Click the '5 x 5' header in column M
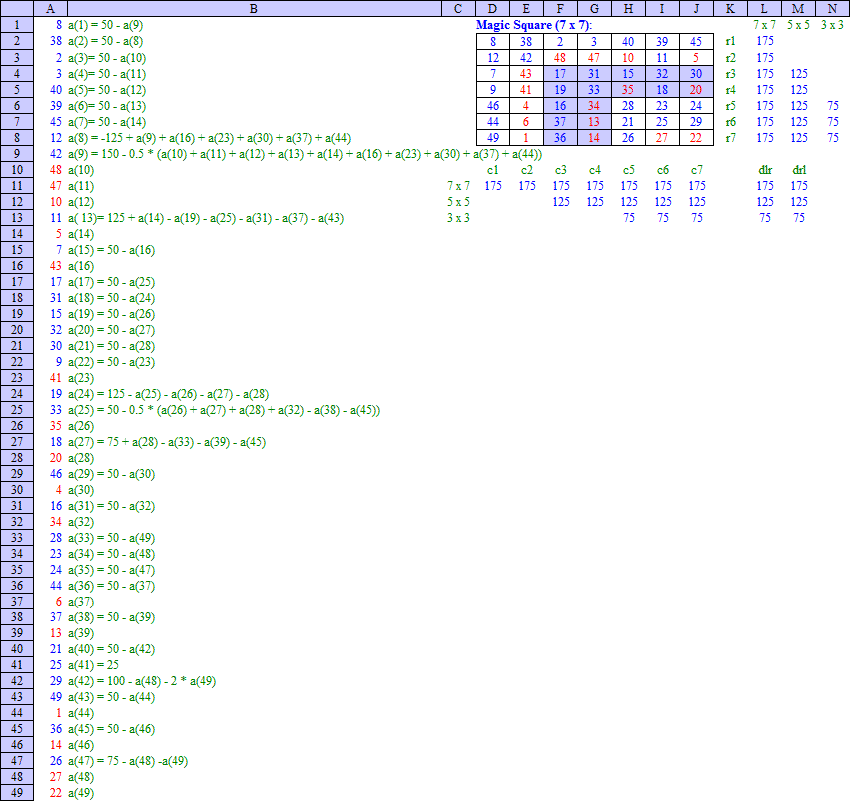The height and width of the screenshot is (802, 851). coord(798,25)
